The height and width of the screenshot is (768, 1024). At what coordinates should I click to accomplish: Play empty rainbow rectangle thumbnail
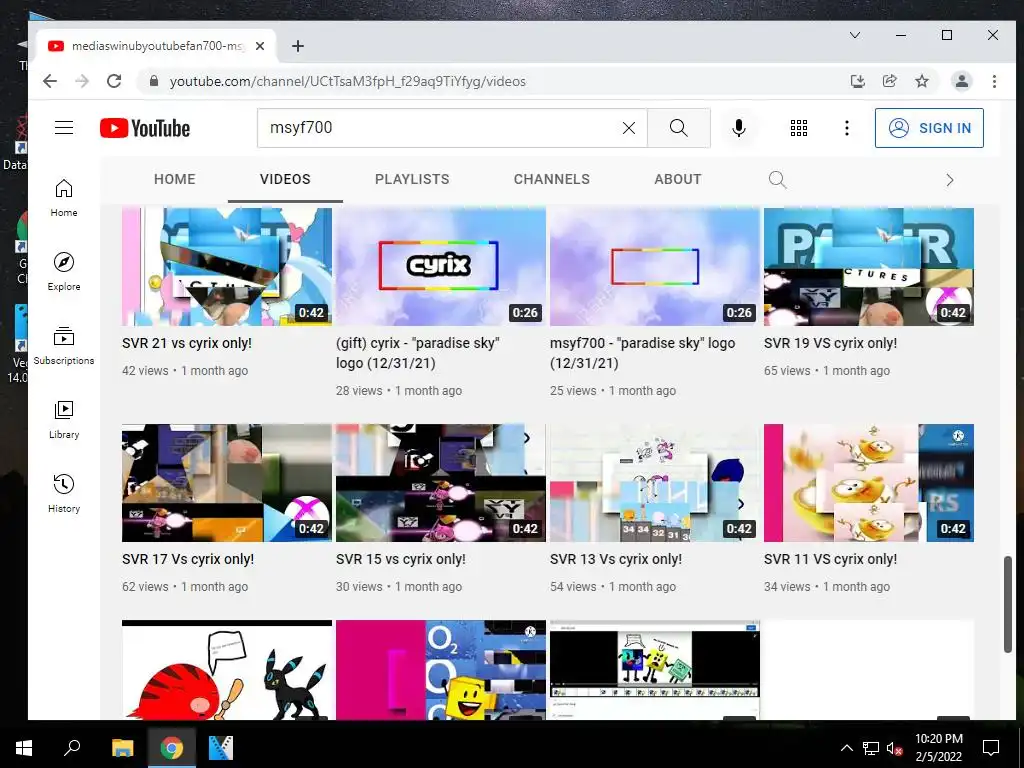click(x=655, y=266)
